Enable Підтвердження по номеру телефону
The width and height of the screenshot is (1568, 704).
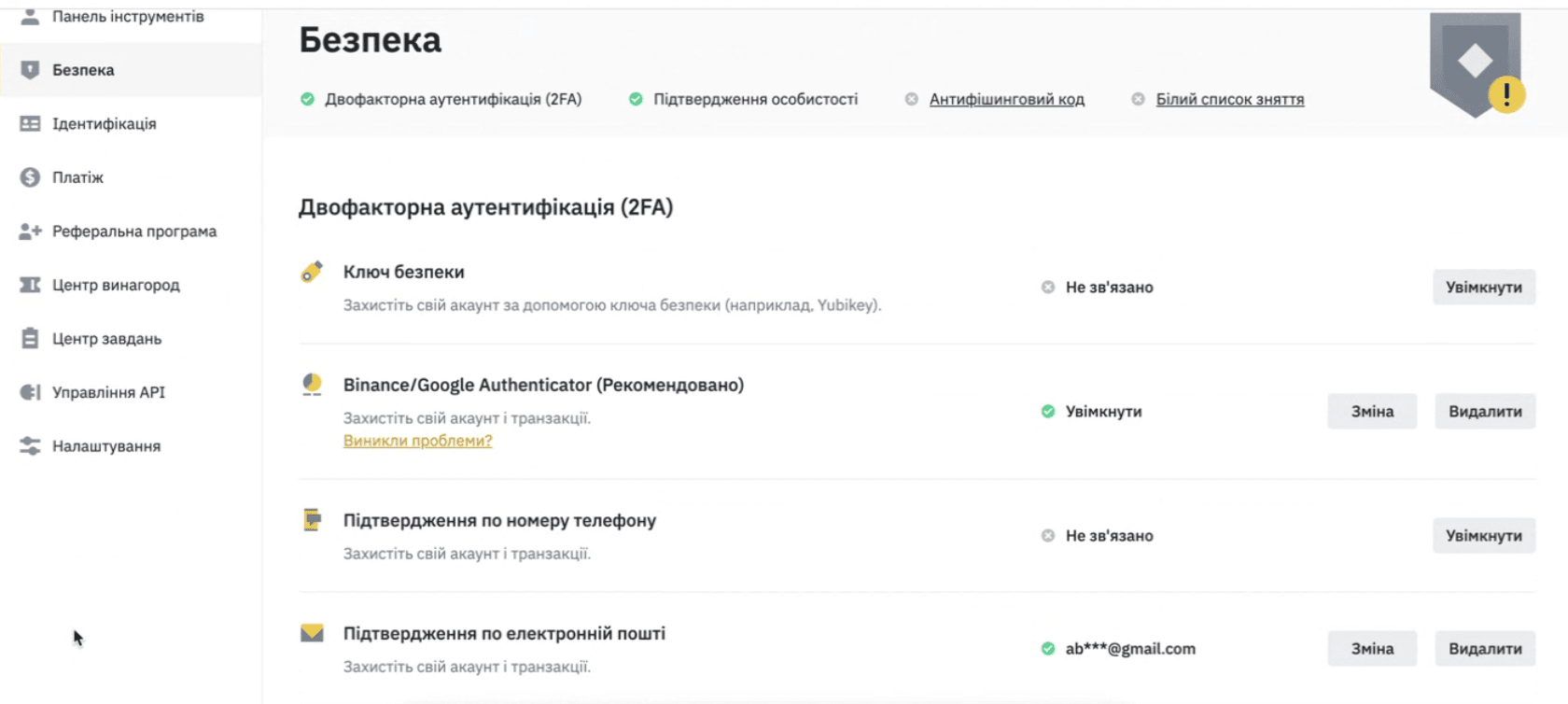1484,536
